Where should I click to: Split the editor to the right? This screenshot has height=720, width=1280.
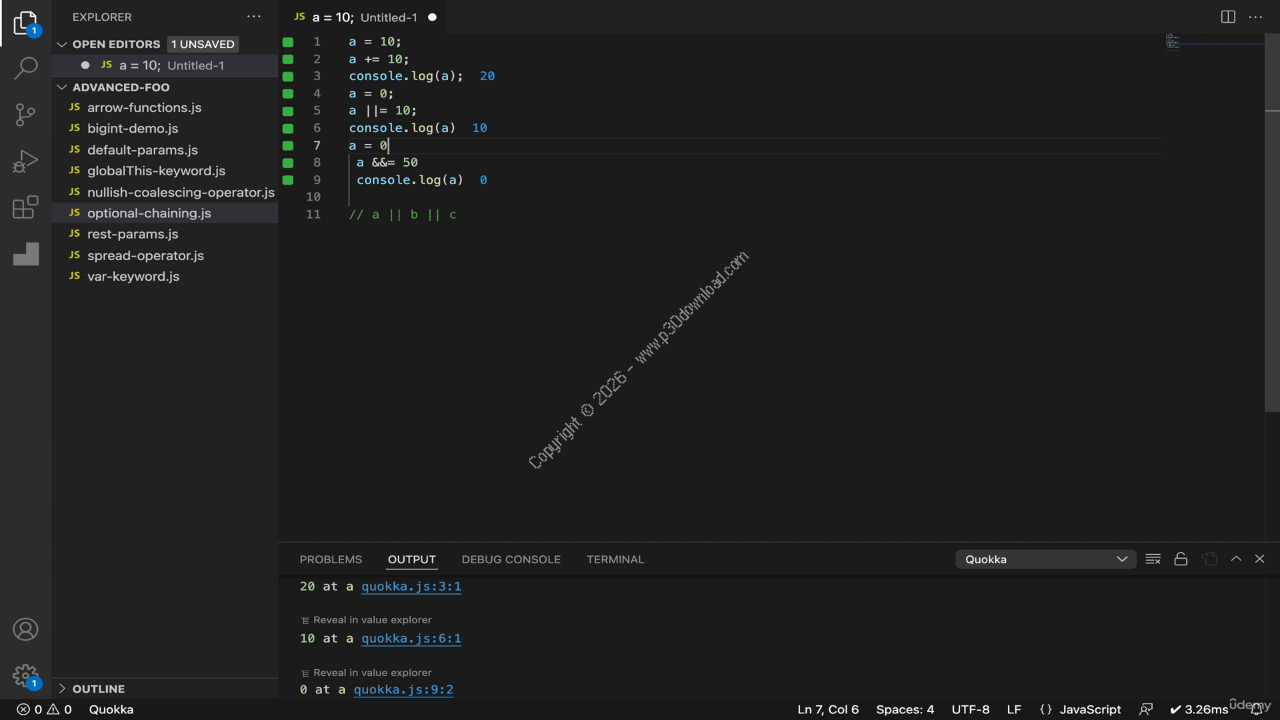[x=1228, y=17]
